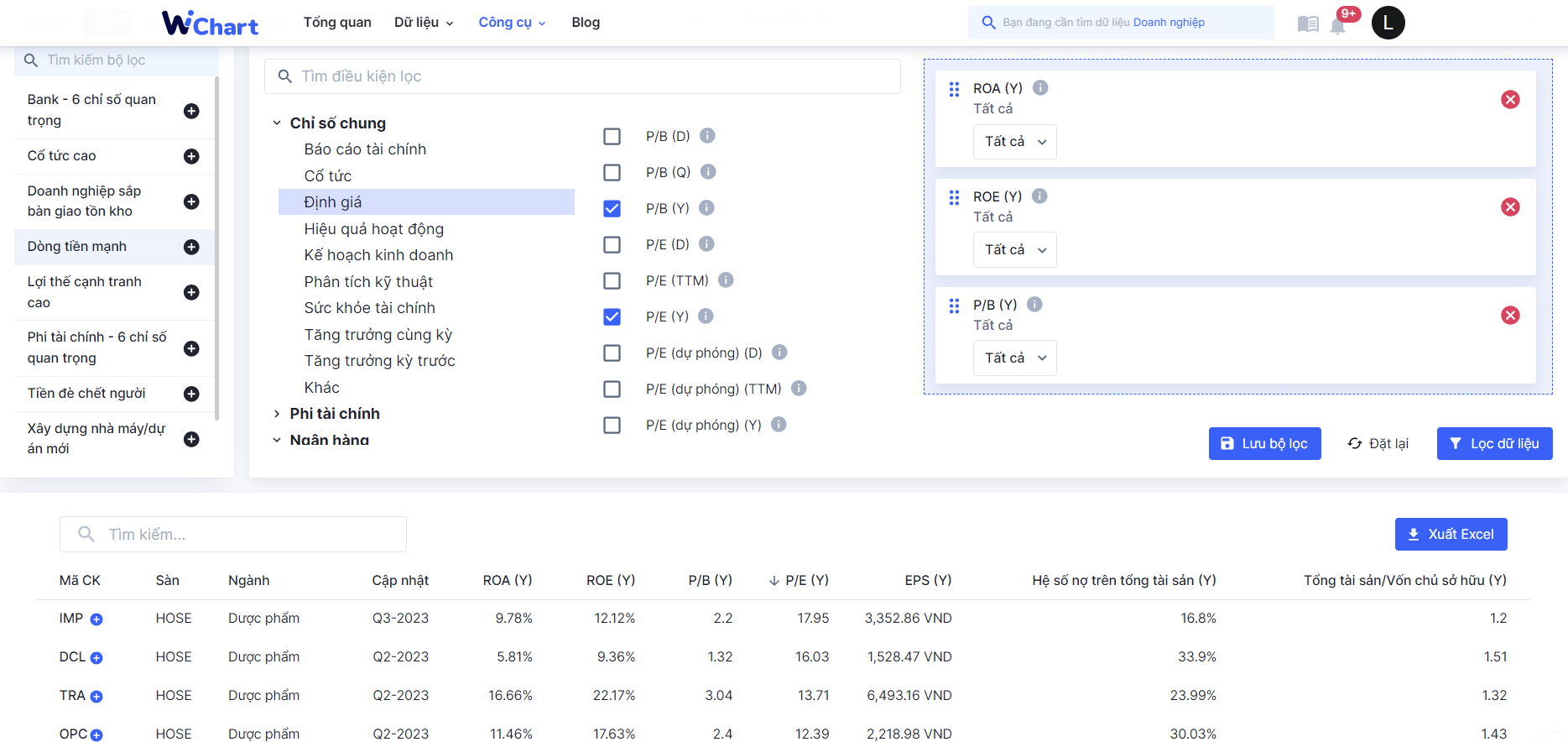The width and height of the screenshot is (1568, 742).
Task: Add 'Phi tài chính - 6 chỉ số' filter
Action: click(191, 348)
